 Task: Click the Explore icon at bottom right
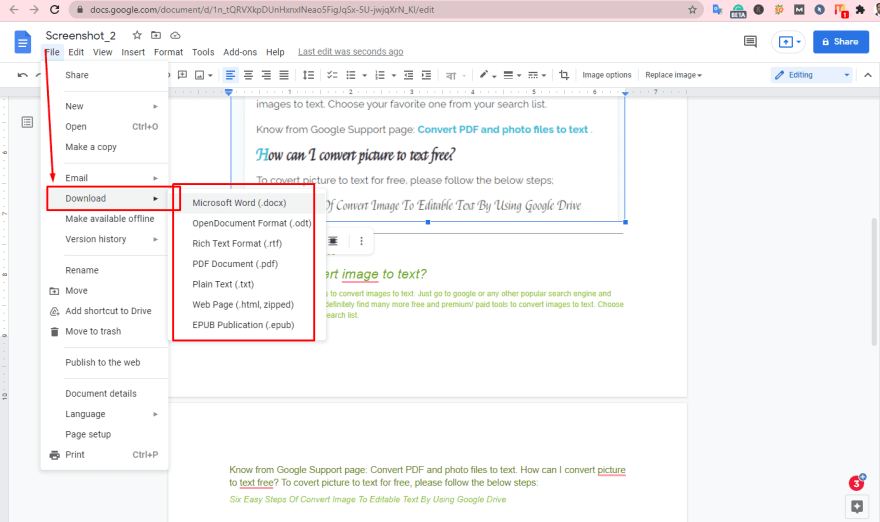[x=857, y=507]
